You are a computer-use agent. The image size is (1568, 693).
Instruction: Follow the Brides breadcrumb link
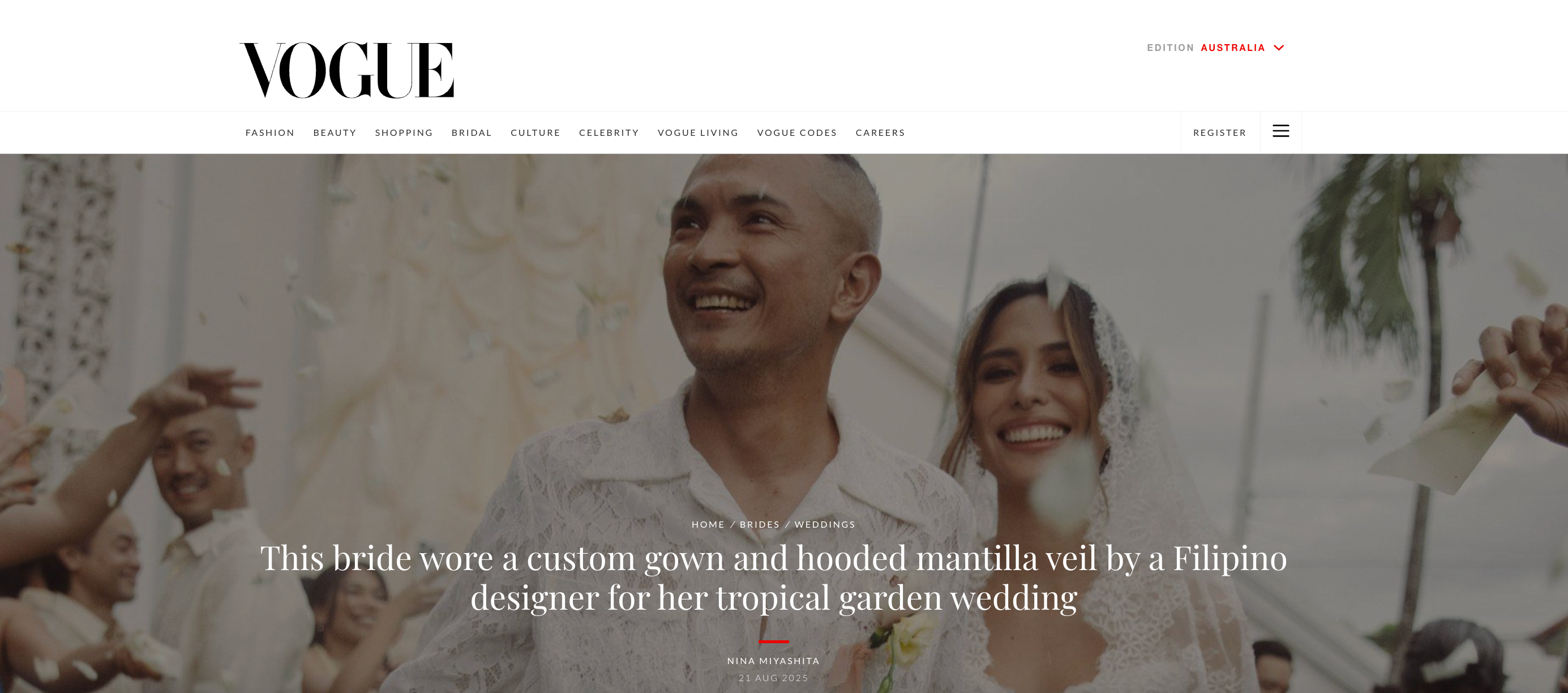[x=759, y=524]
